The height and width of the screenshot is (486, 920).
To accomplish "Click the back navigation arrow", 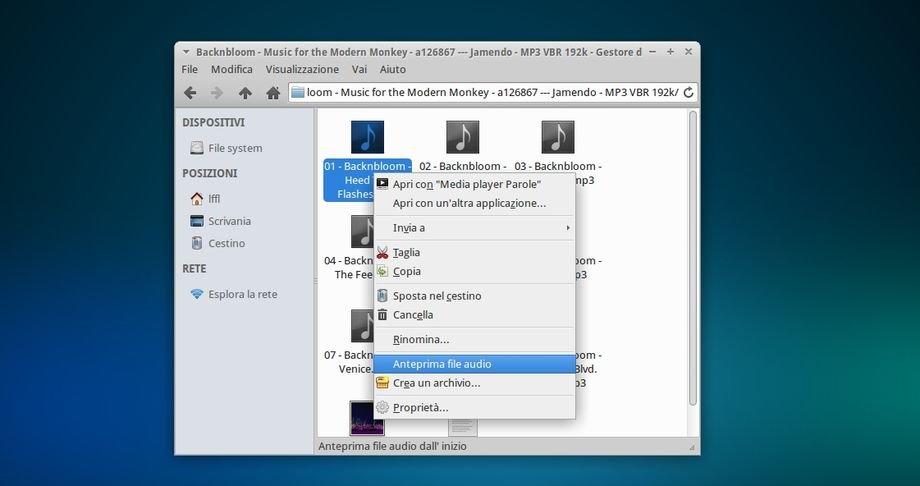I will (x=190, y=93).
